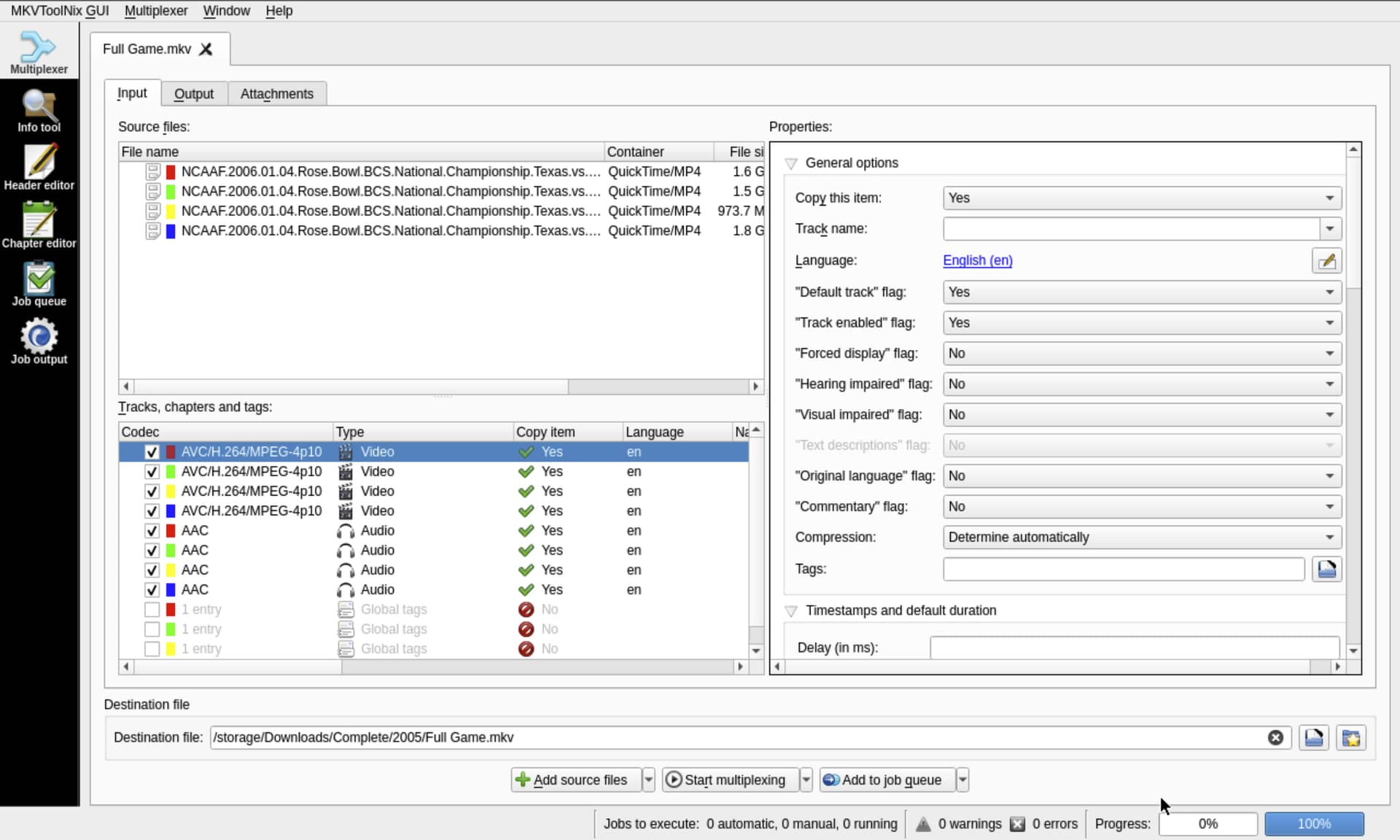The height and width of the screenshot is (840, 1400).
Task: Click the Tags input field
Action: pos(1124,569)
